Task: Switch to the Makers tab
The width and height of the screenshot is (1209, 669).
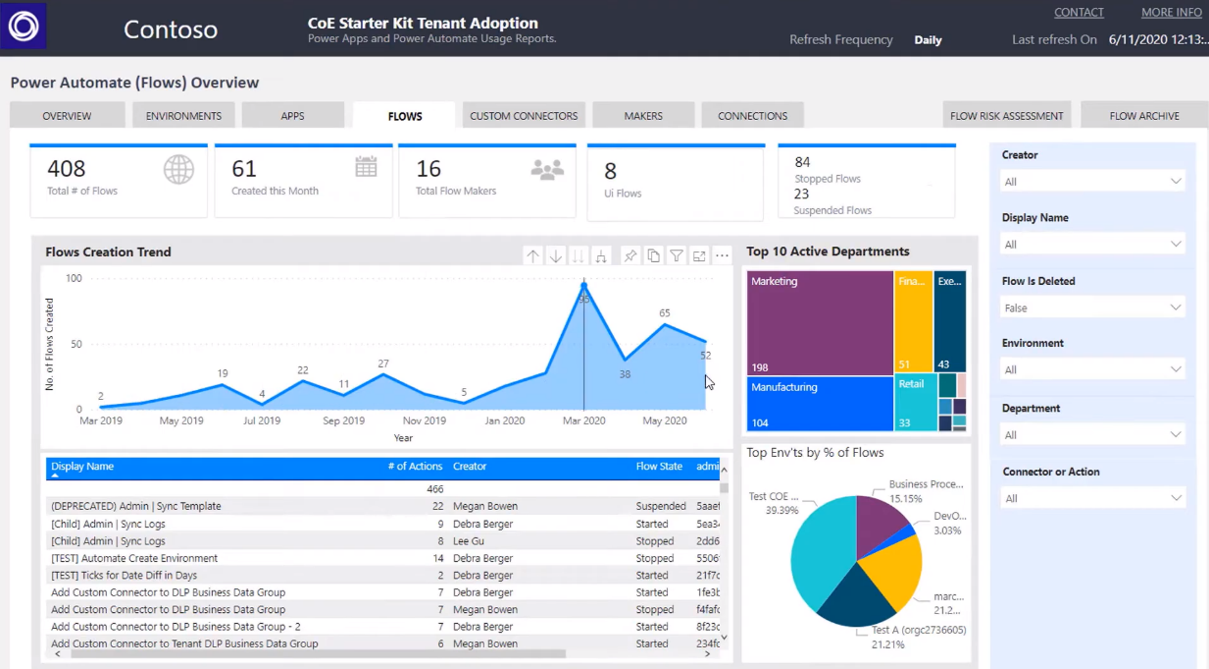Action: 643,116
